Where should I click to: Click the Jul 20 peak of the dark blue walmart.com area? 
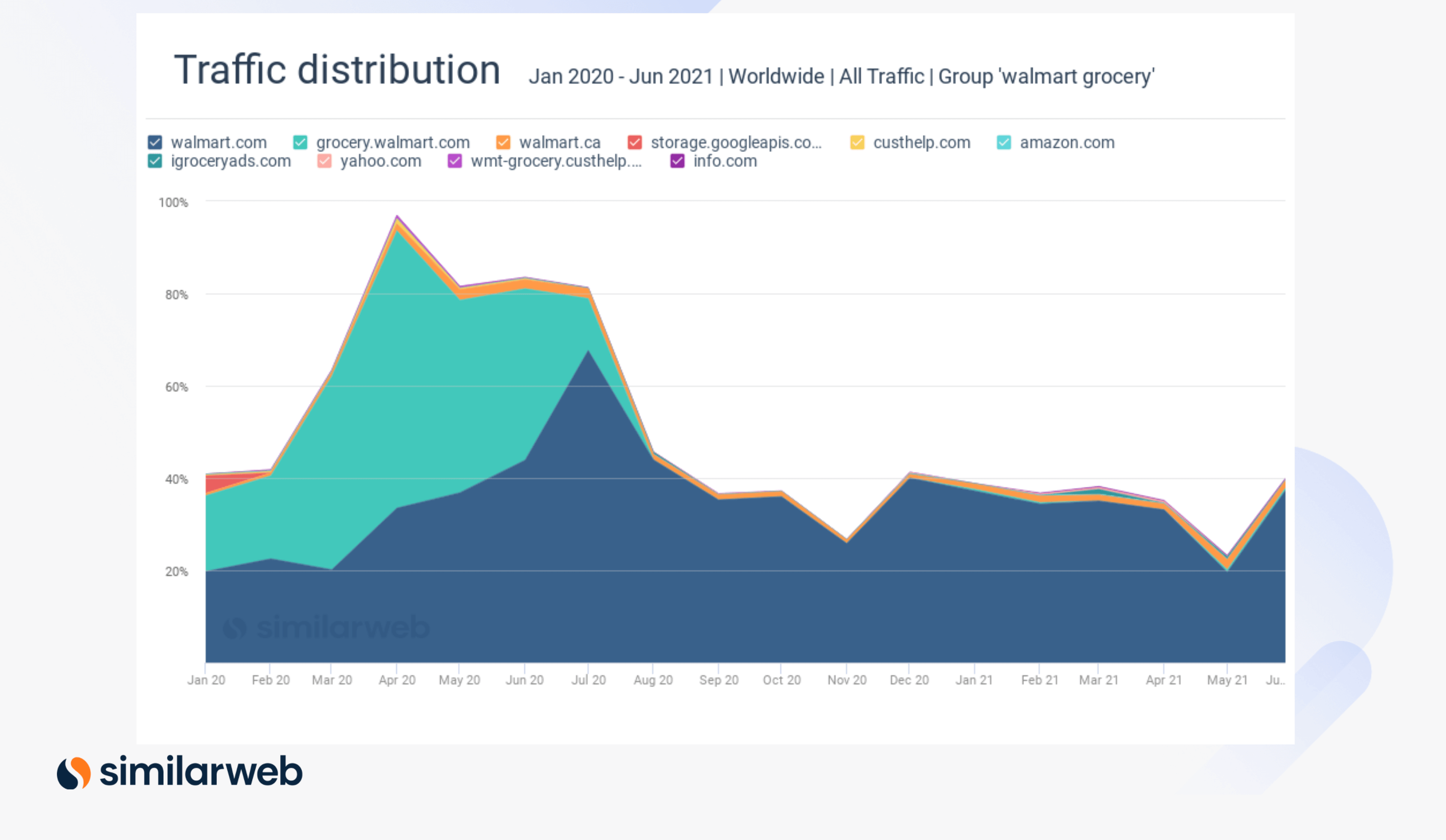588,351
